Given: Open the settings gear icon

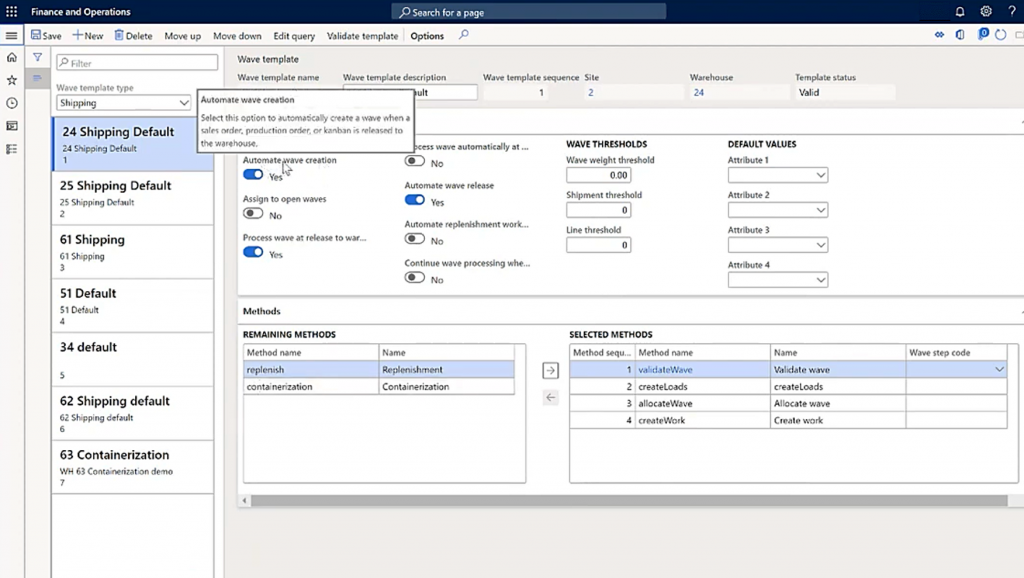Looking at the screenshot, I should tap(985, 12).
